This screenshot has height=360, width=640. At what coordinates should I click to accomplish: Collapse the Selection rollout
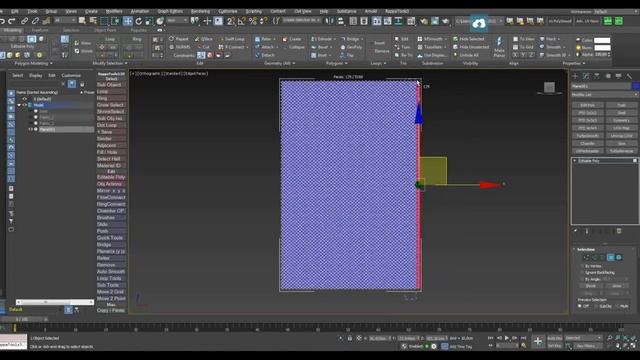coord(574,249)
